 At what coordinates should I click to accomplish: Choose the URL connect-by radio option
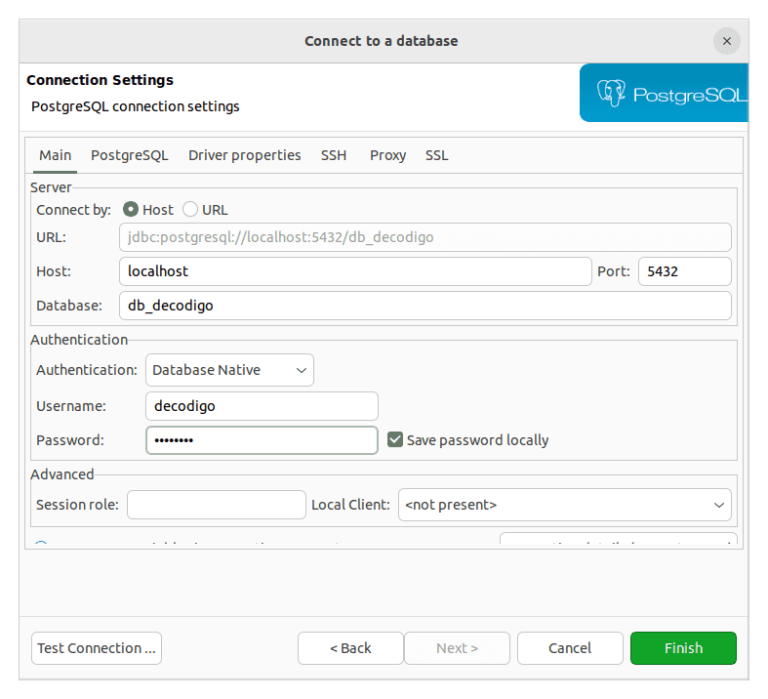coord(190,210)
